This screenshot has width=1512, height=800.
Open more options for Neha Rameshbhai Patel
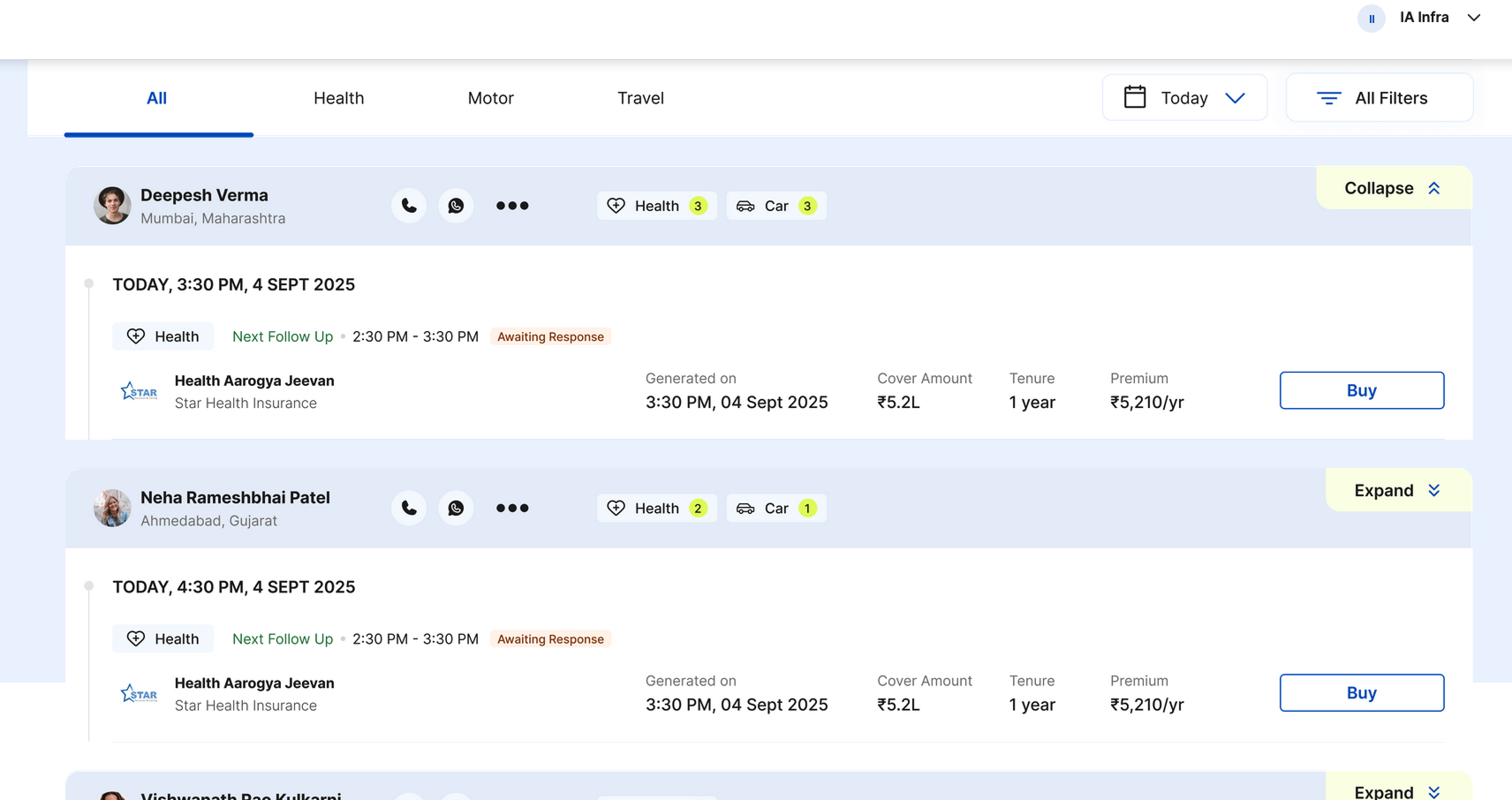[512, 509]
